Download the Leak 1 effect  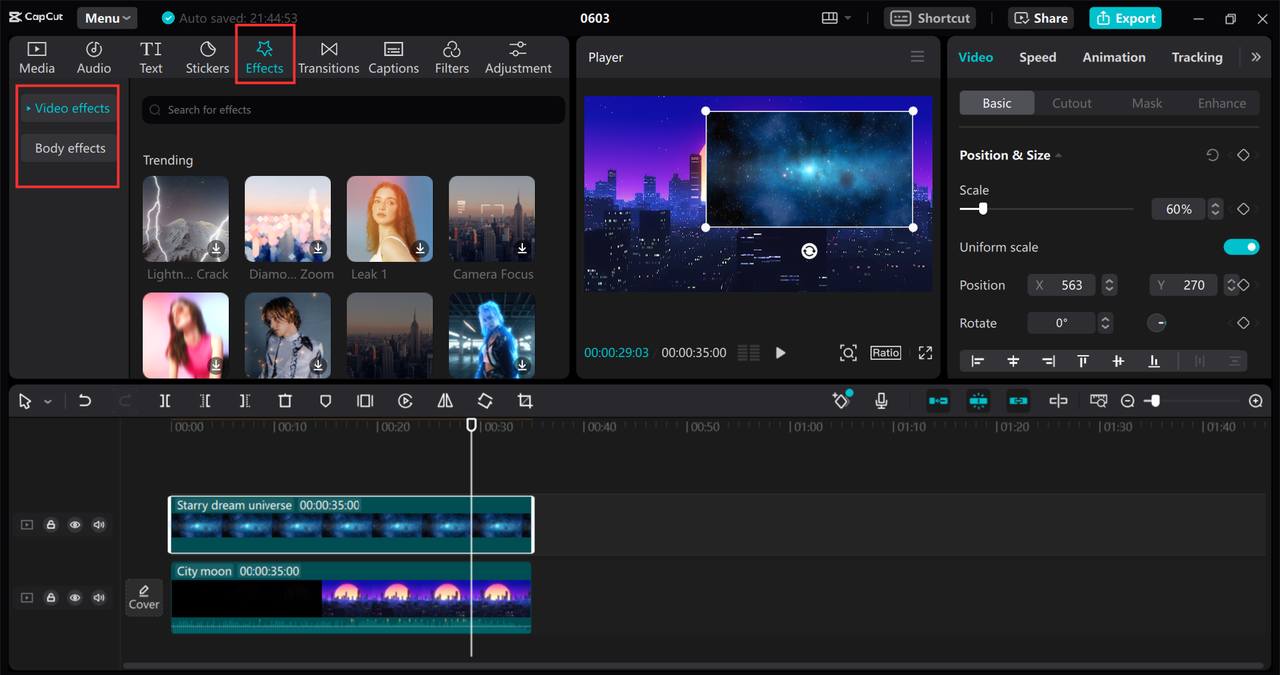(420, 249)
